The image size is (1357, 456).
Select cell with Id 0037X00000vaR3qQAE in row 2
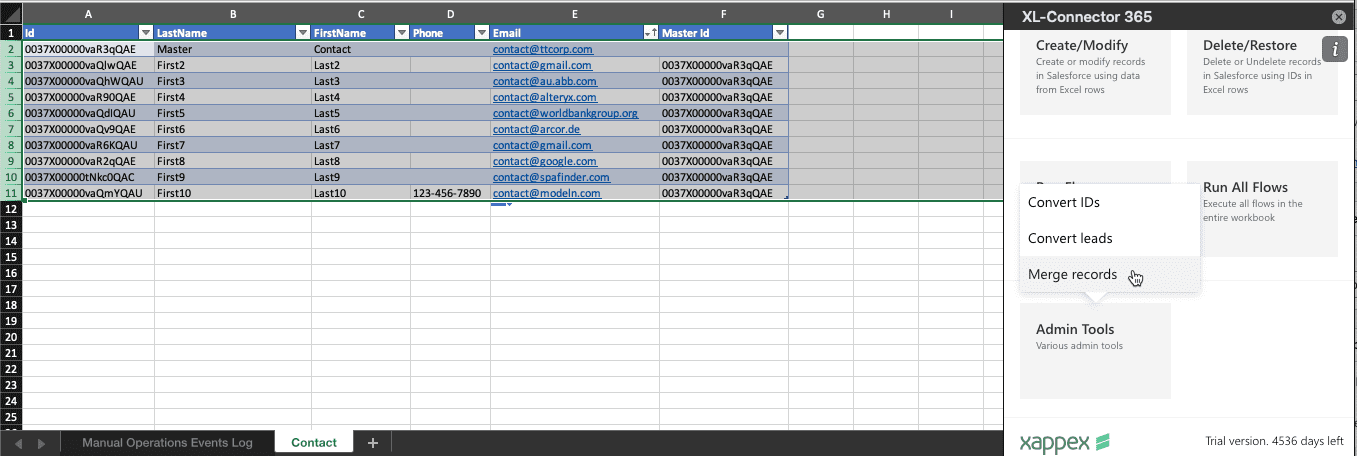click(88, 49)
